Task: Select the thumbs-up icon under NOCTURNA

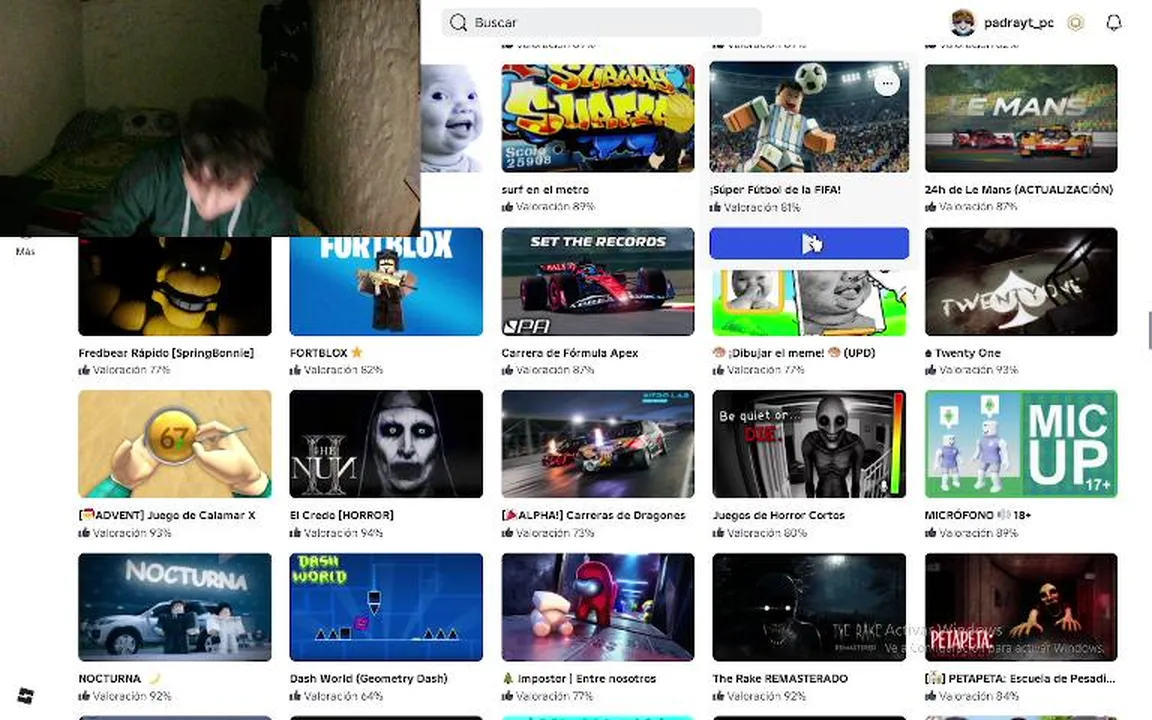Action: click(x=84, y=696)
